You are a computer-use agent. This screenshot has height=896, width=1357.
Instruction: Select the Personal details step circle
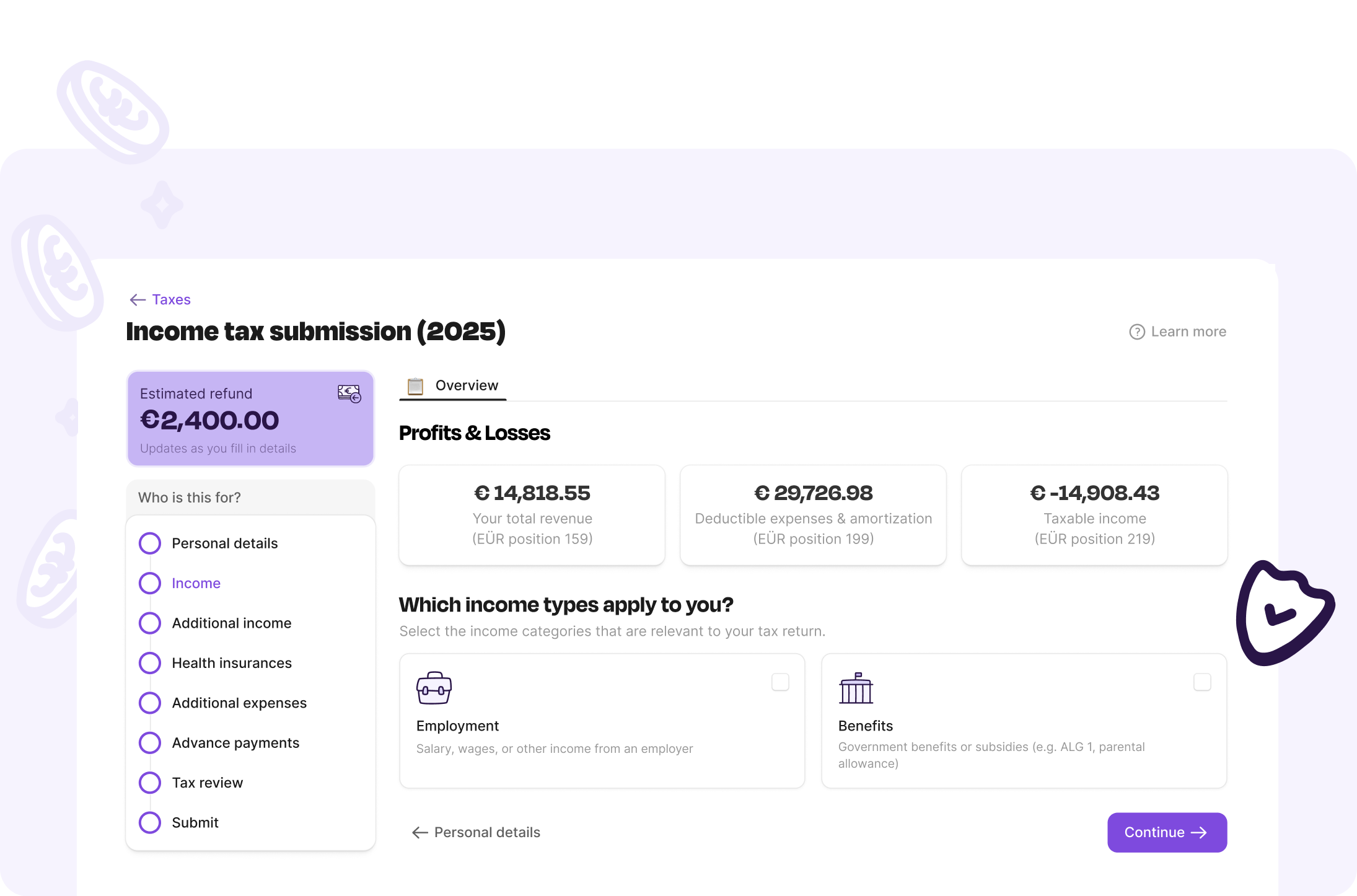pyautogui.click(x=150, y=543)
